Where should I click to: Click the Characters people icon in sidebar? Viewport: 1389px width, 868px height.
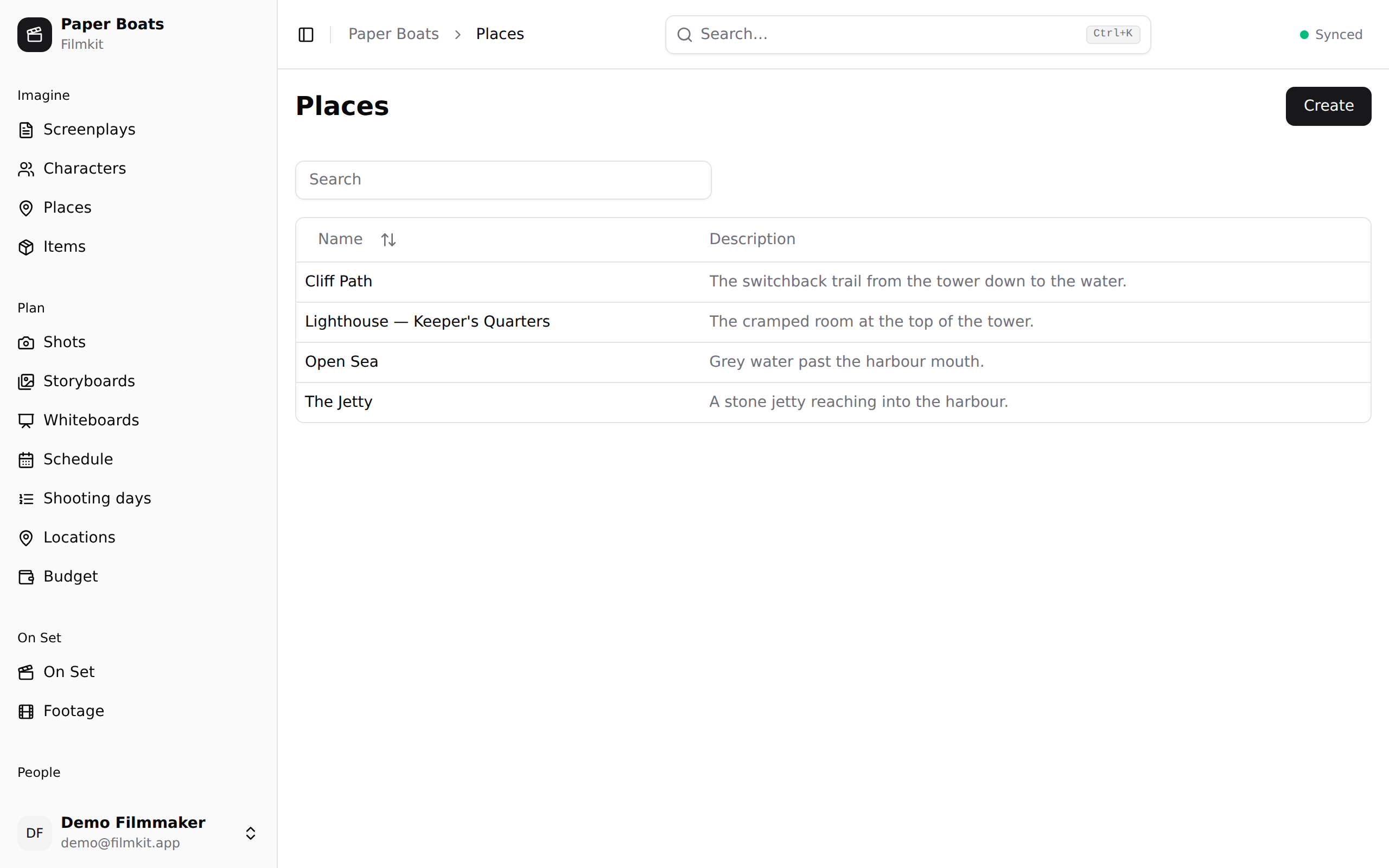pyautogui.click(x=26, y=169)
